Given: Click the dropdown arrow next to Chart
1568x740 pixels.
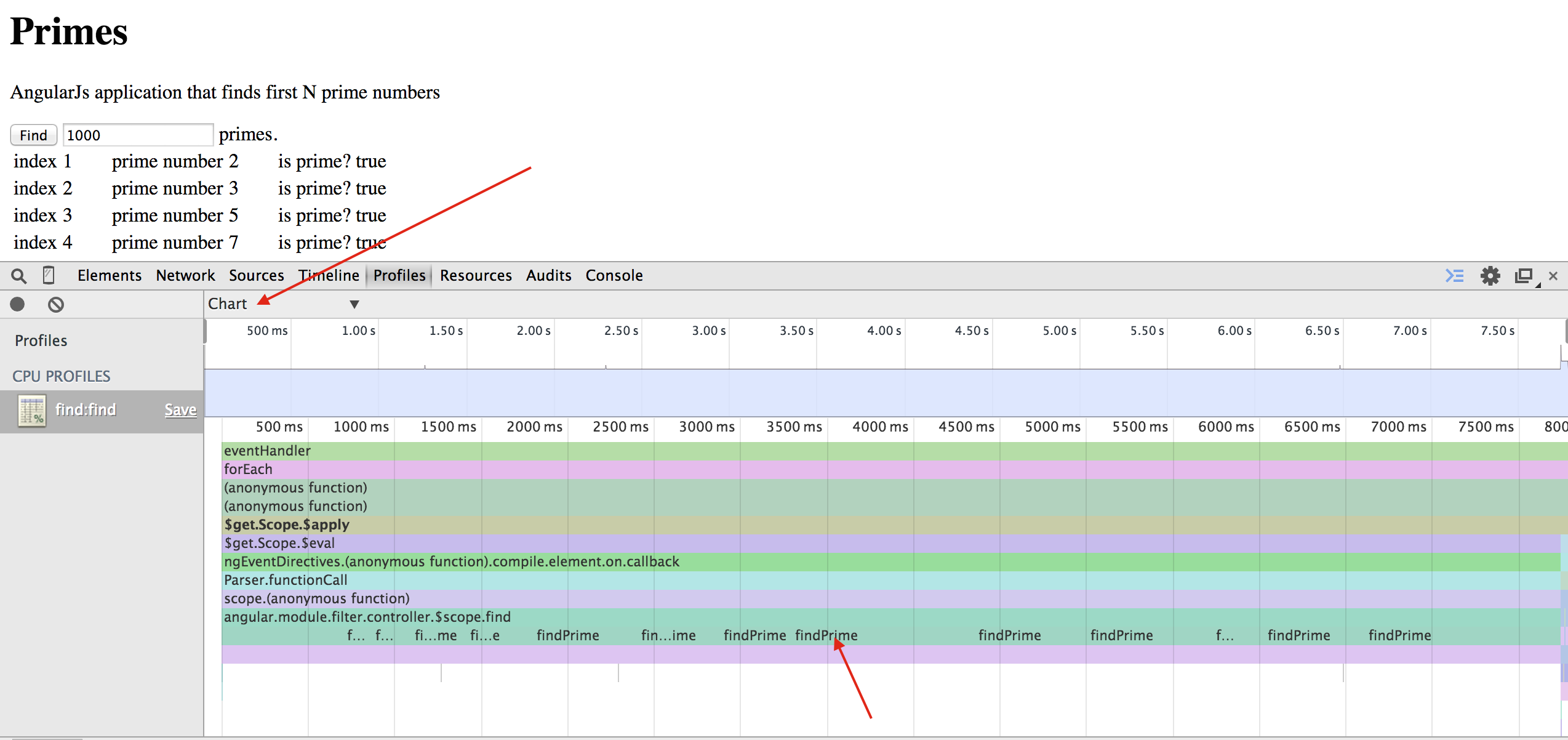Looking at the screenshot, I should coord(354,304).
